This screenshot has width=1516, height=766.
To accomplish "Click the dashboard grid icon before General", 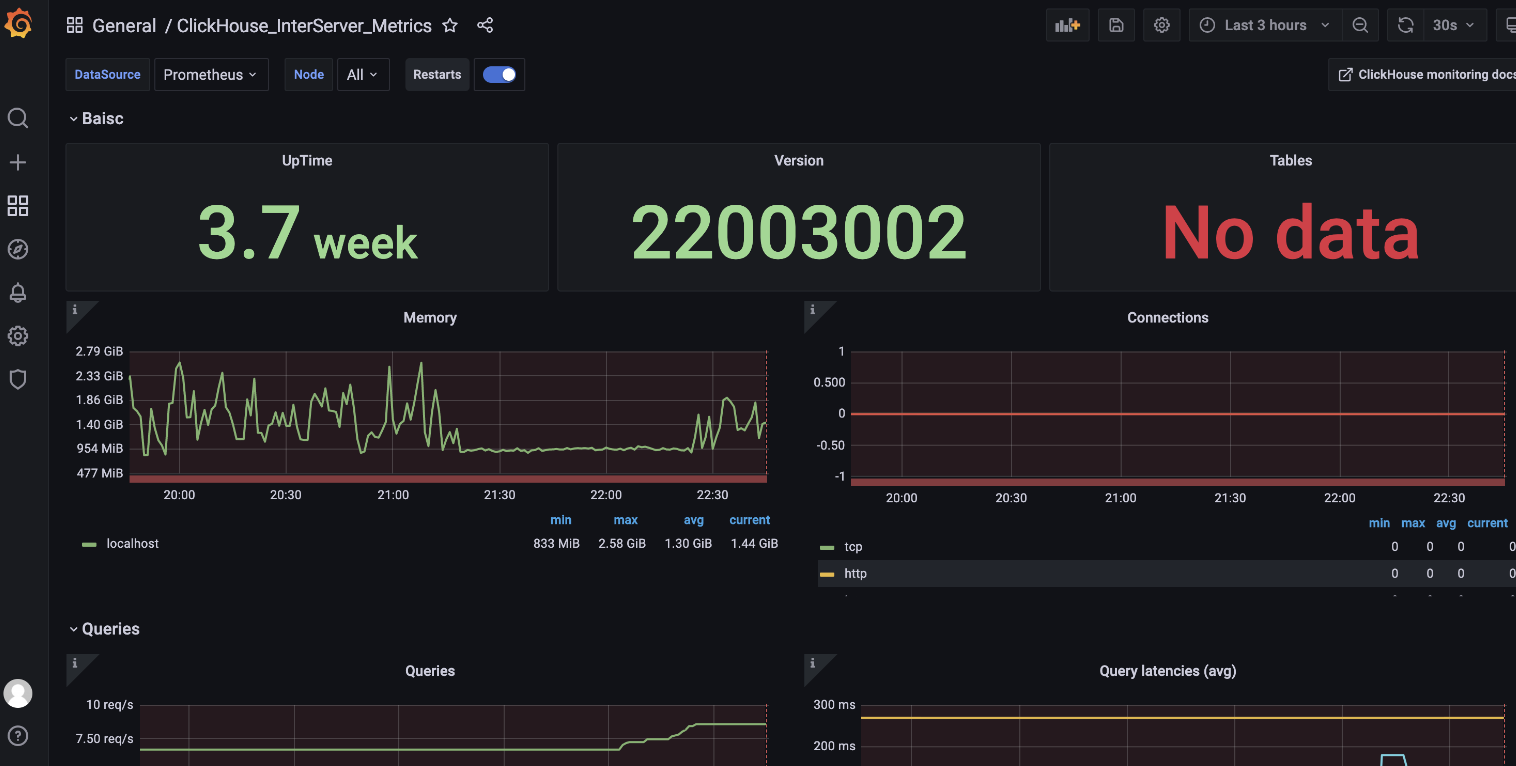I will (75, 25).
